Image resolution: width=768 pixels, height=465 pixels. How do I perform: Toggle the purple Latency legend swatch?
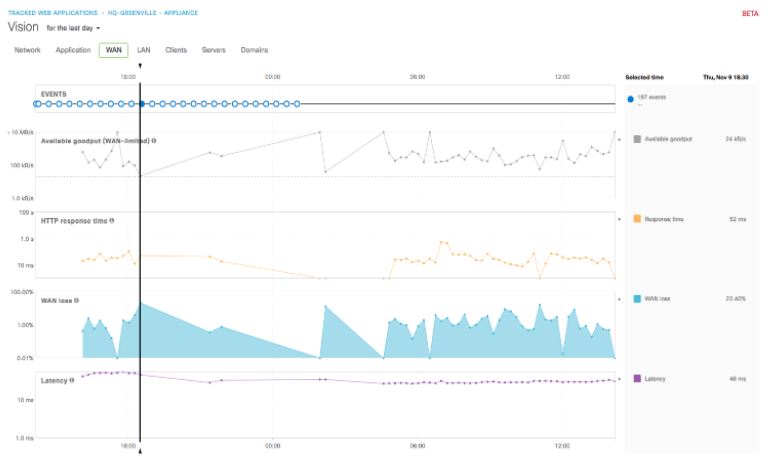click(637, 378)
